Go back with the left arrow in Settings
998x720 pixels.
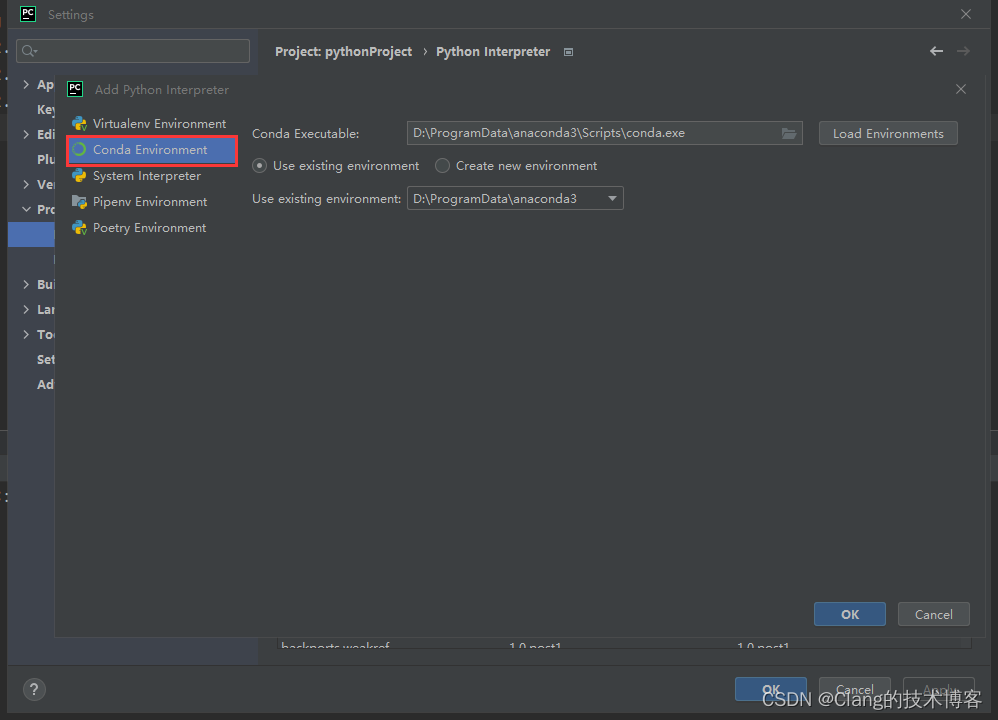[x=936, y=51]
